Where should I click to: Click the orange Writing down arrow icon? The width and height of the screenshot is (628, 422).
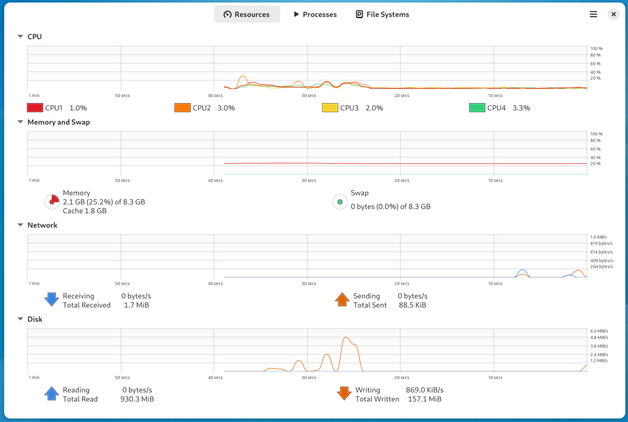point(344,394)
